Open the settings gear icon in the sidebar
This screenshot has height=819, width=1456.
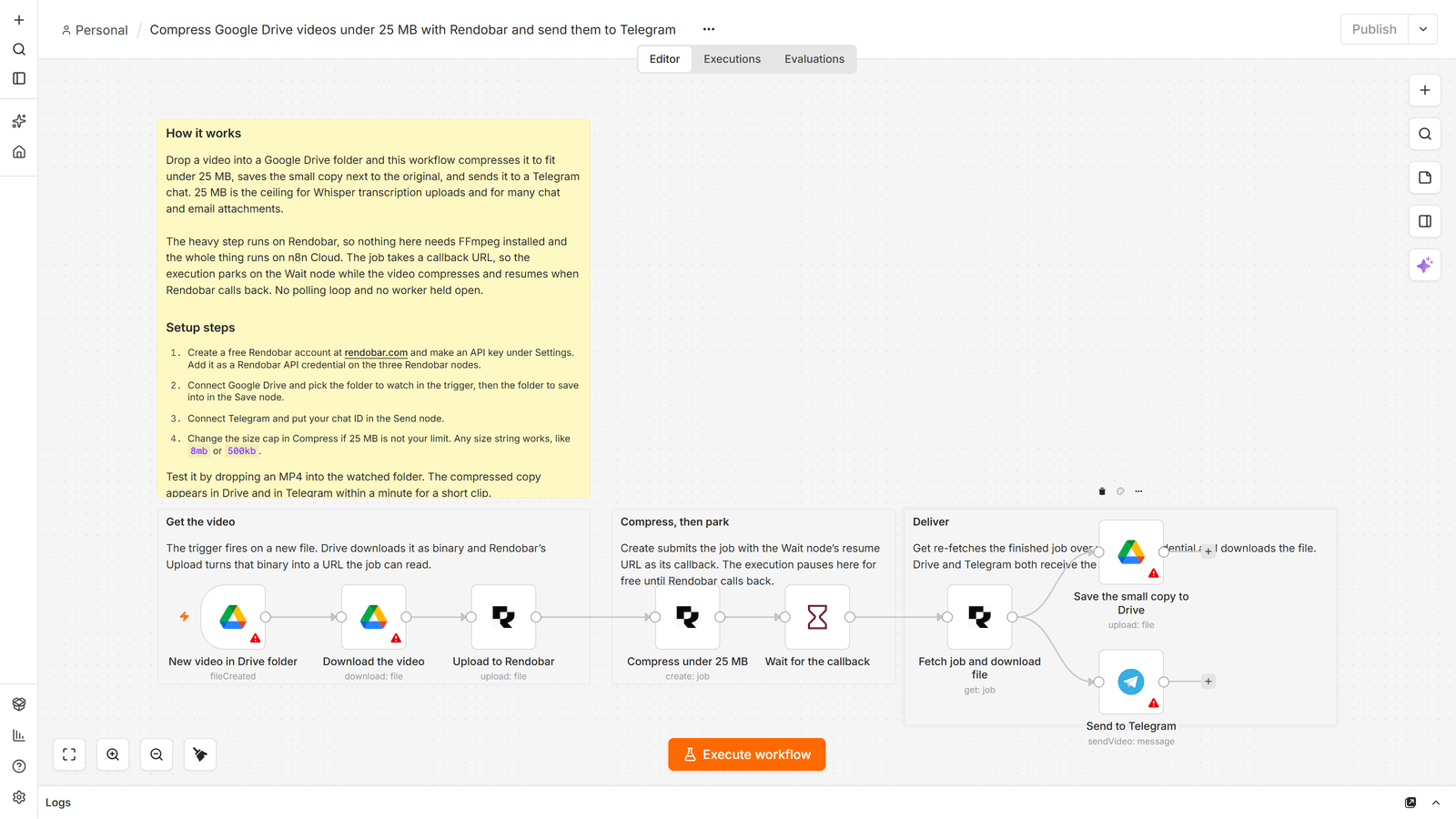pyautogui.click(x=19, y=797)
